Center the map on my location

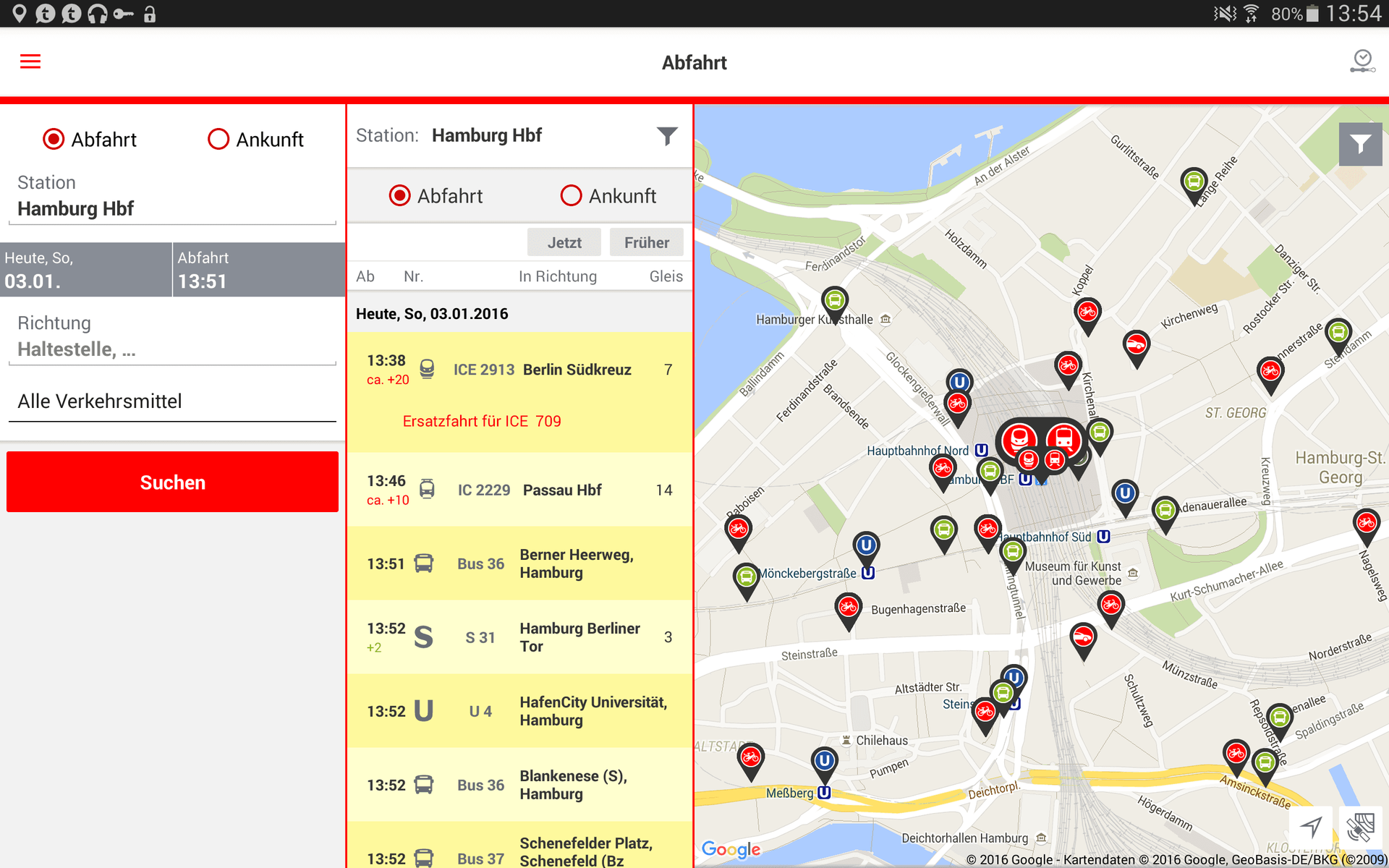click(1311, 827)
